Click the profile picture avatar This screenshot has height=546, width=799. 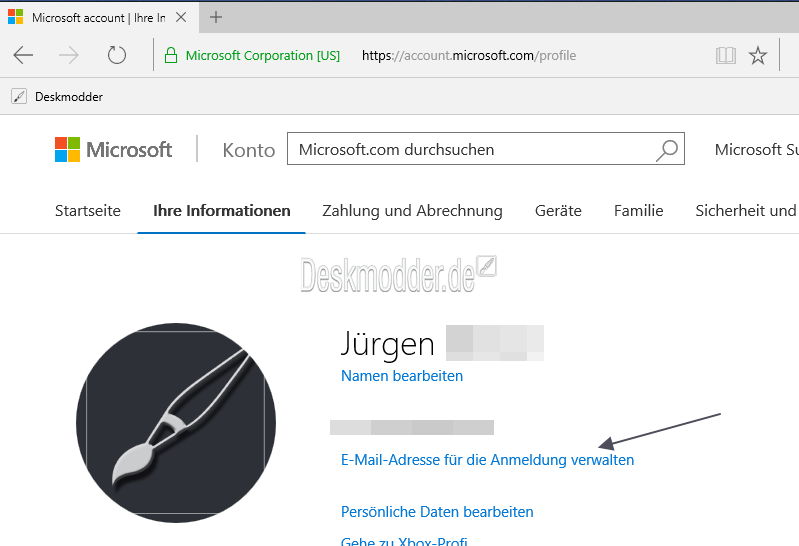176,423
